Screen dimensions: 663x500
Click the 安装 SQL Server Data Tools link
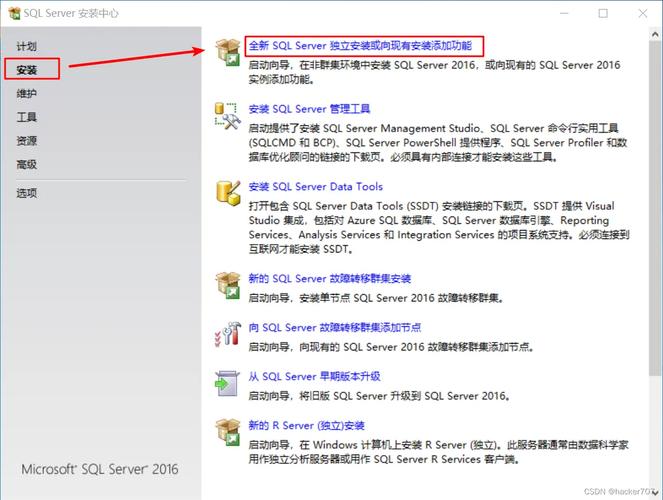point(315,187)
